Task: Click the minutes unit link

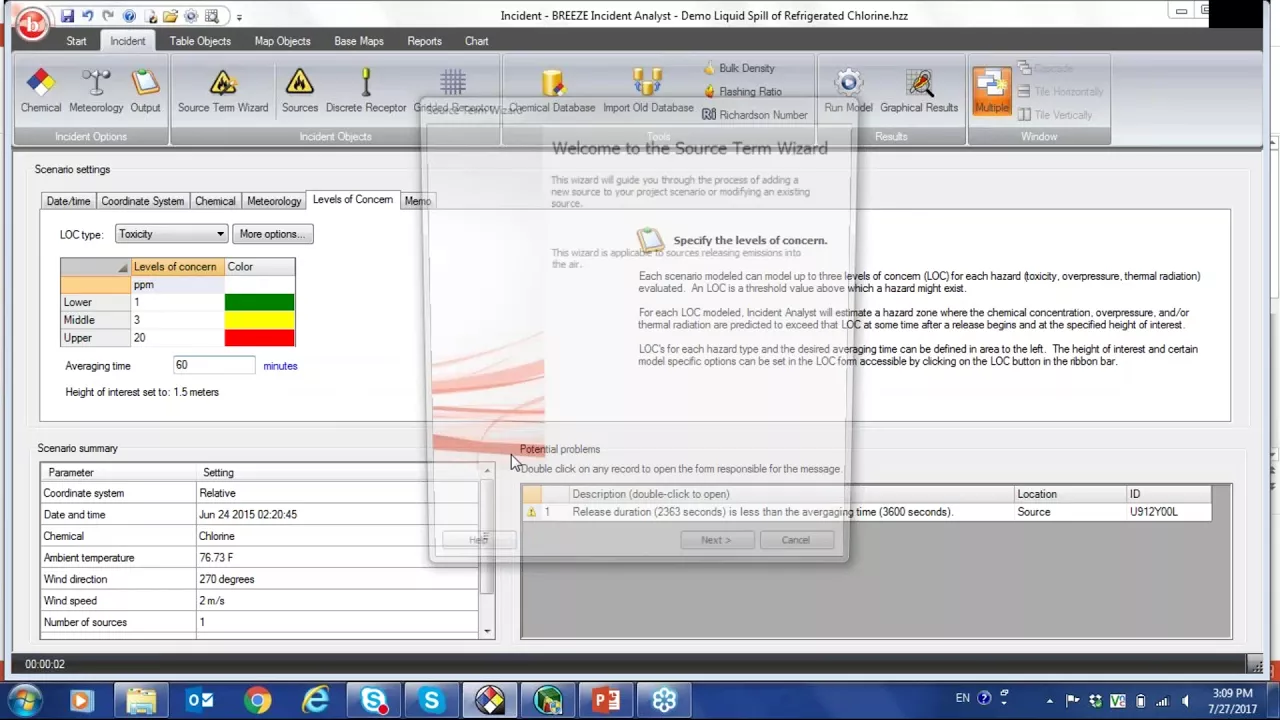Action: pyautogui.click(x=280, y=366)
